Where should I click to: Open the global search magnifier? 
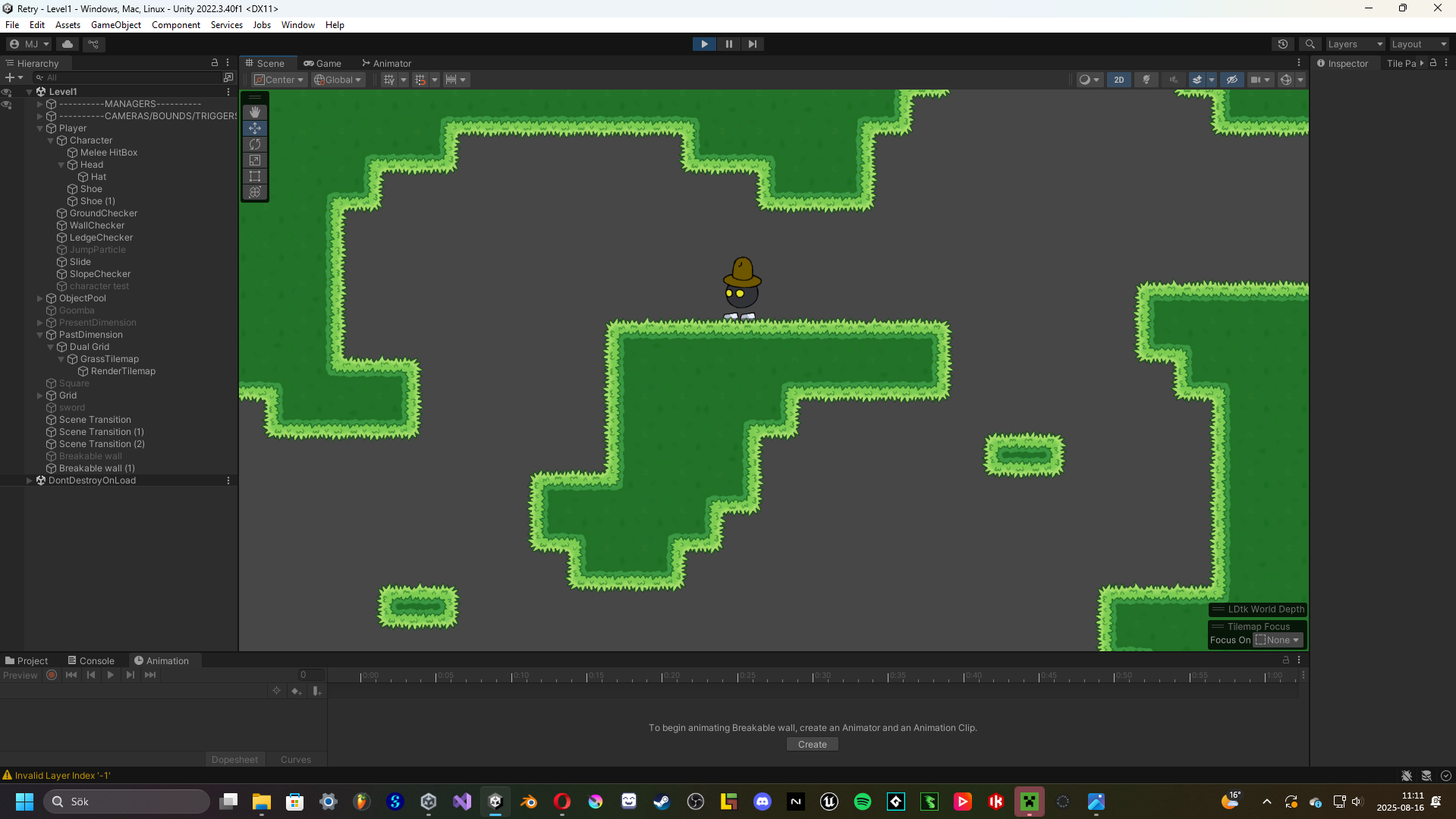[x=1310, y=44]
